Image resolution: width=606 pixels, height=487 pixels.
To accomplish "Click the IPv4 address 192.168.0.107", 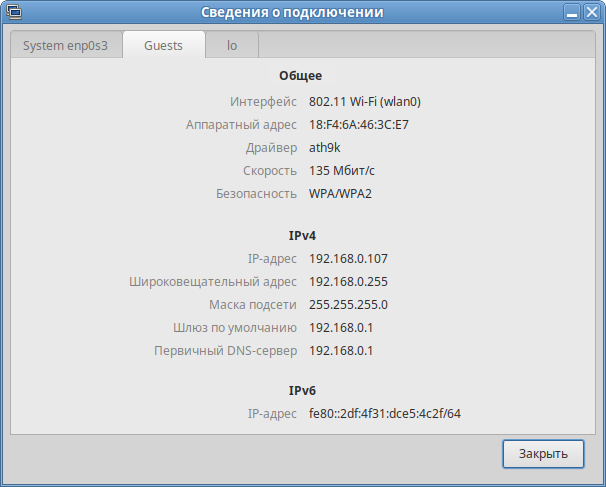I will tap(348, 259).
